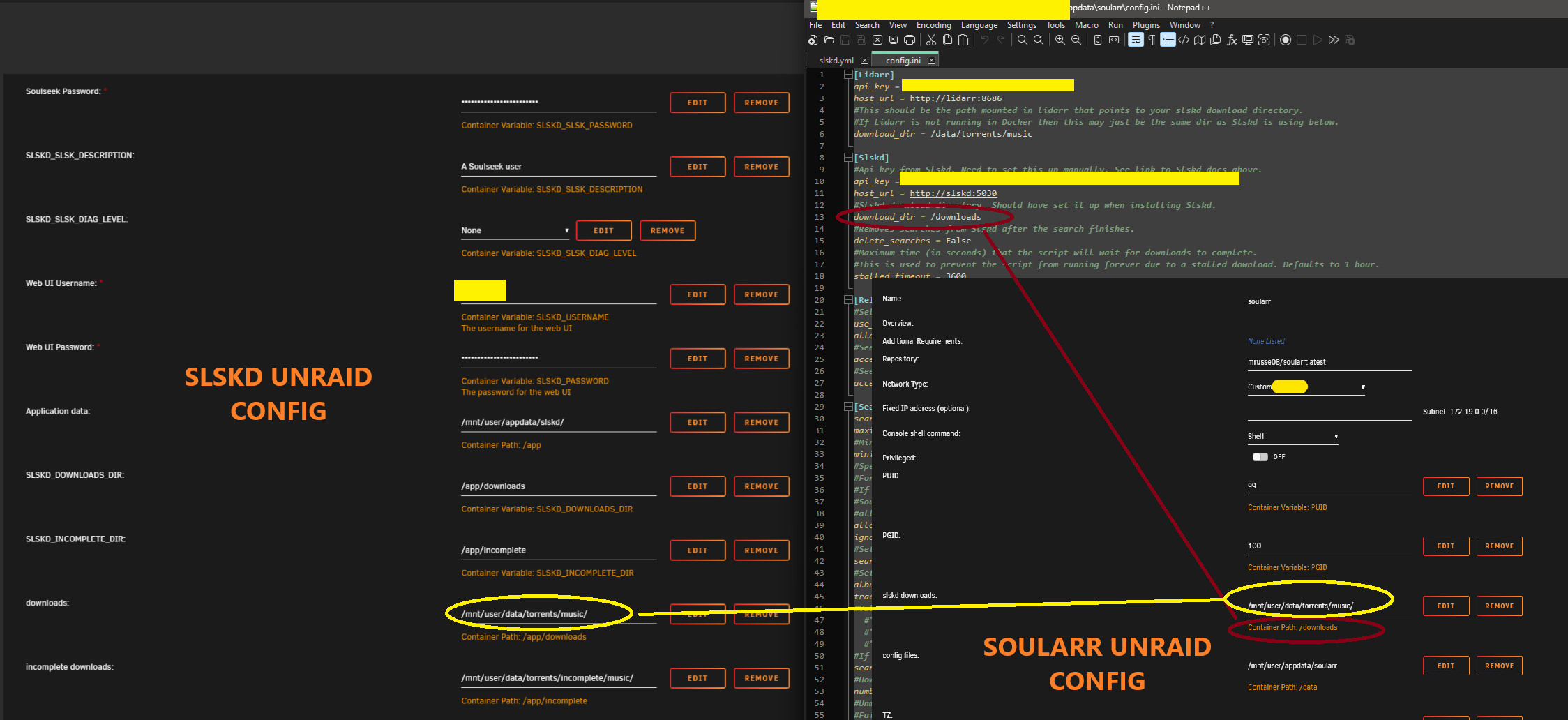Screen dimensions: 1568x720
Task: Collapse the [Slskd] section fold marker
Action: 848,158
